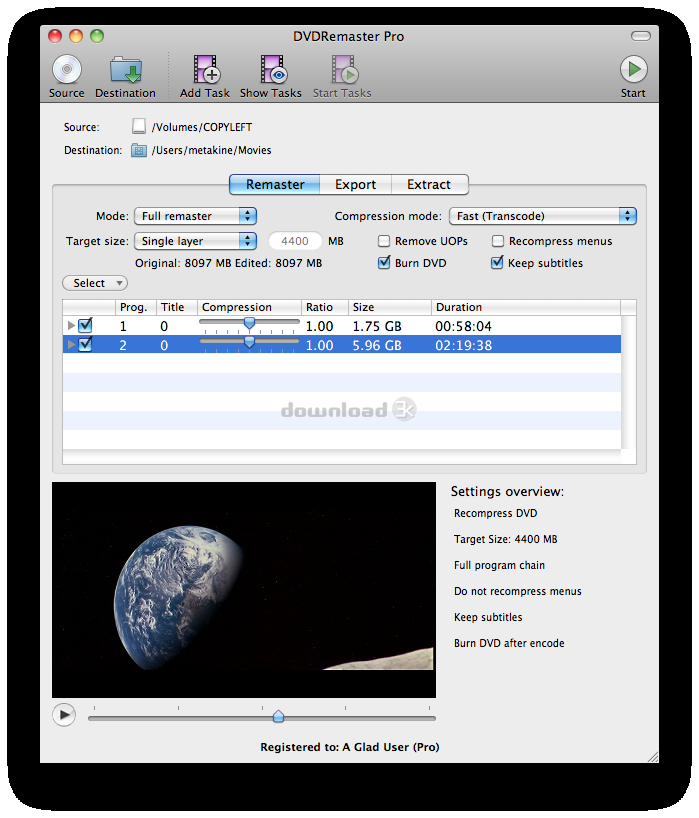Uncheck the Keep subtitles checkbox
This screenshot has width=699, height=818.
pos(497,262)
